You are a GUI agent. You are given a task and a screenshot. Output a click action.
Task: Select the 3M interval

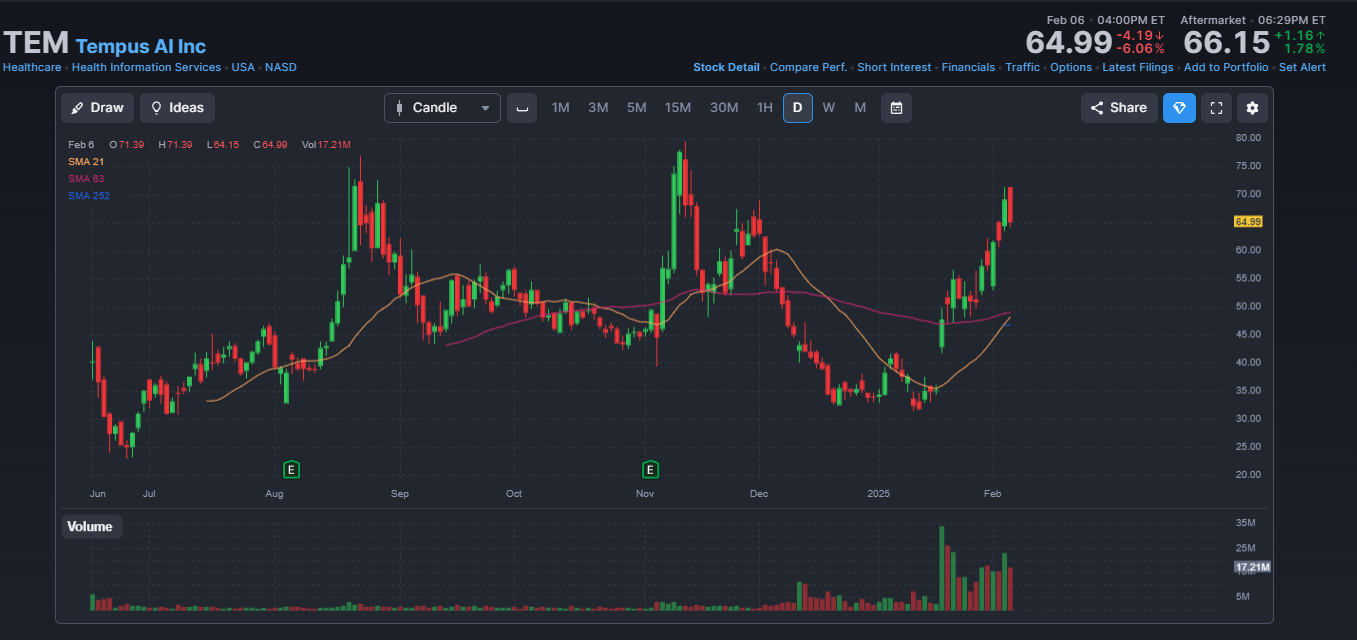[x=598, y=108]
